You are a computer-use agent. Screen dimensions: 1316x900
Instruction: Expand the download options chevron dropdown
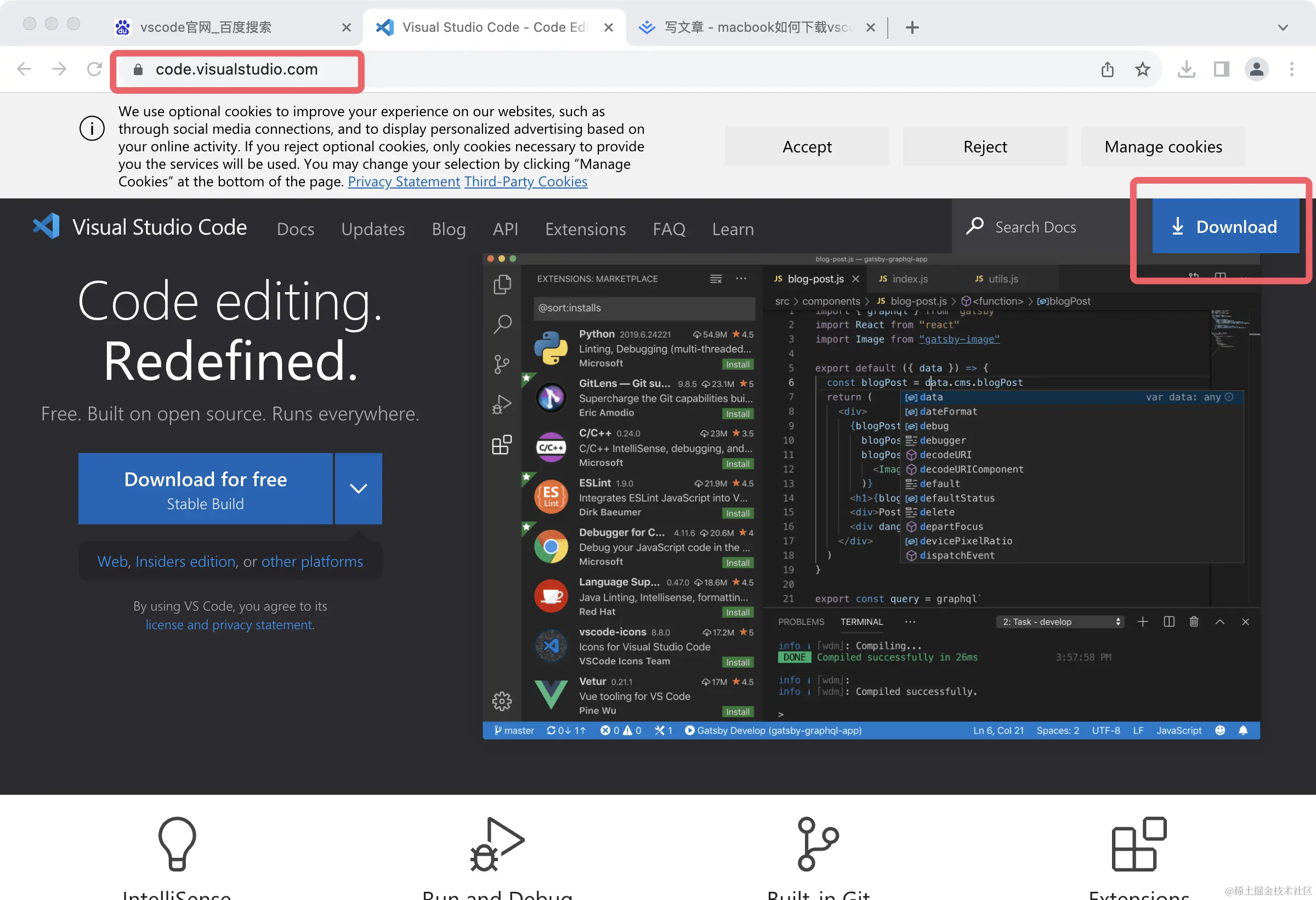click(358, 488)
